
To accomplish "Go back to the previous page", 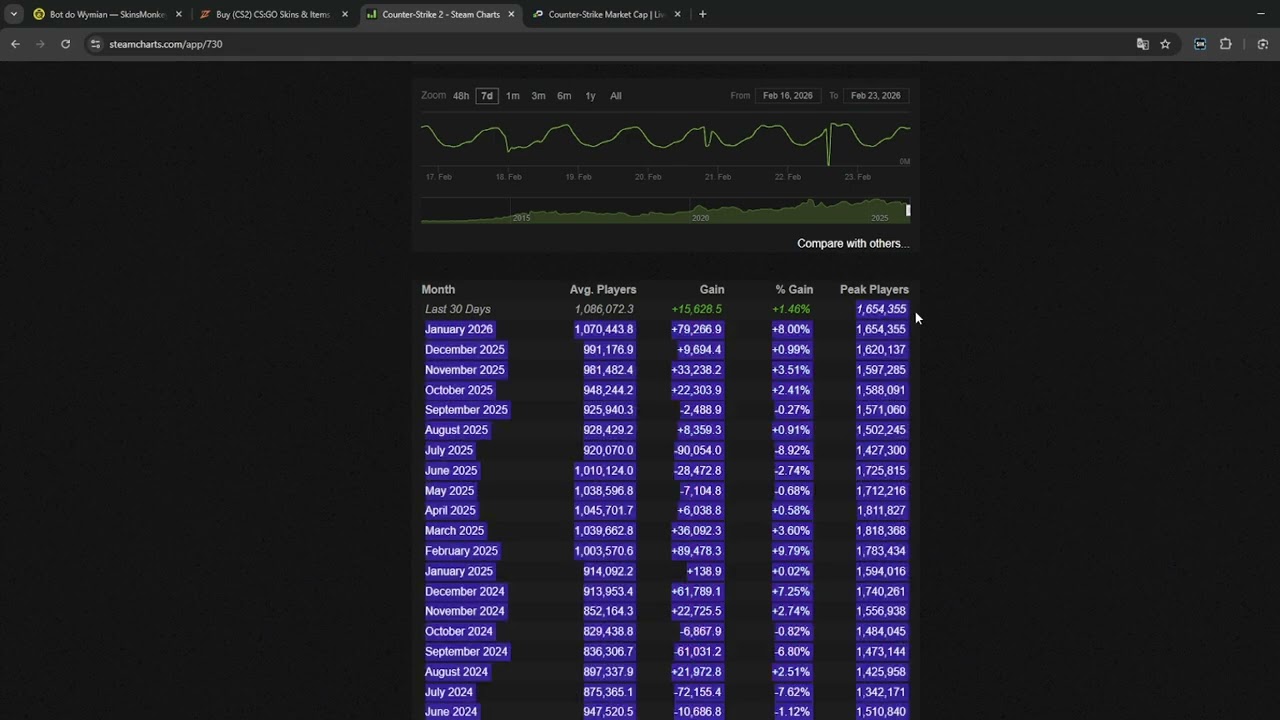I will point(15,44).
